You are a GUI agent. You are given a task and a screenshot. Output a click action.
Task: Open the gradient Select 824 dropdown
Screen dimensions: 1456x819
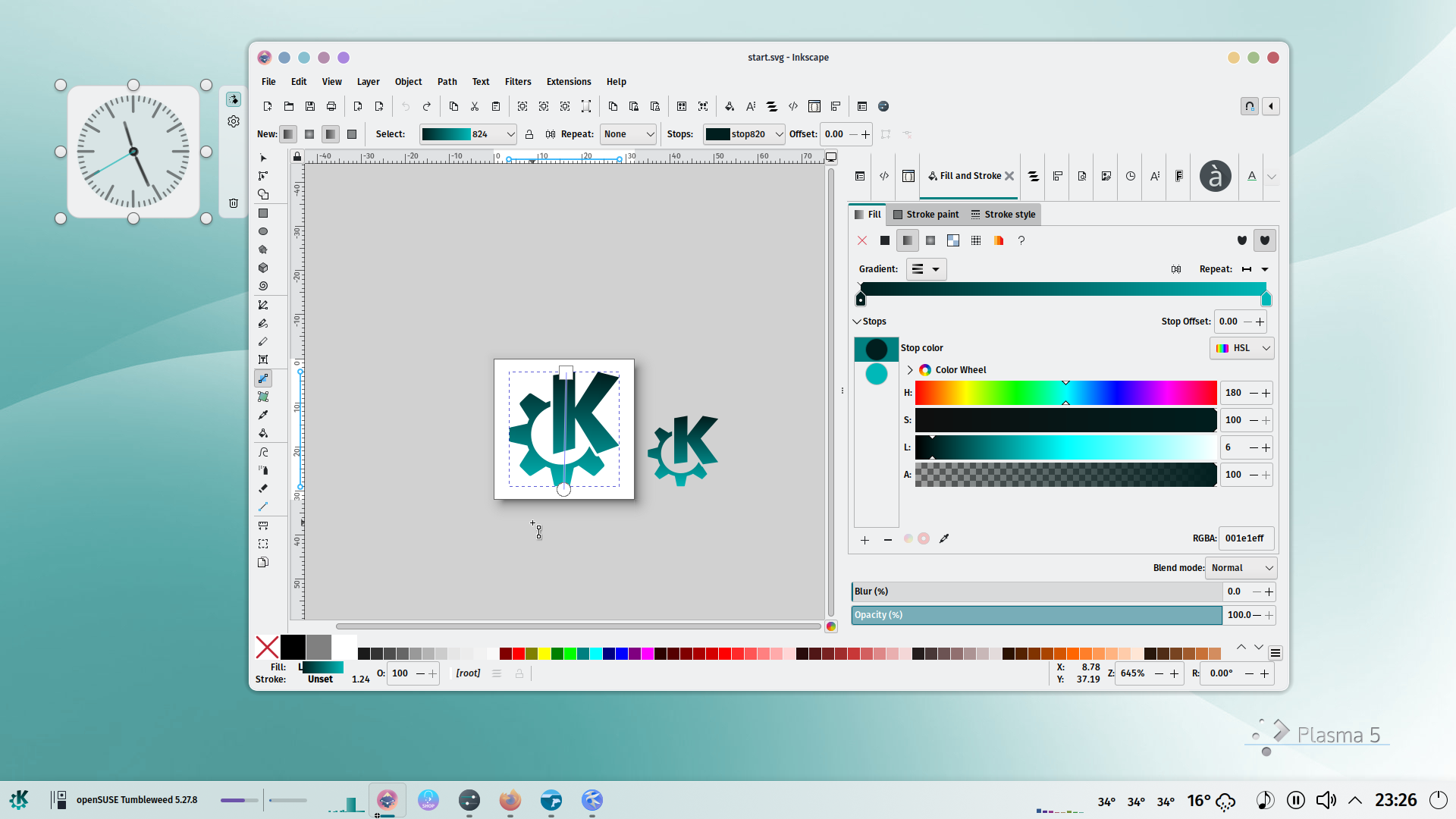[468, 134]
